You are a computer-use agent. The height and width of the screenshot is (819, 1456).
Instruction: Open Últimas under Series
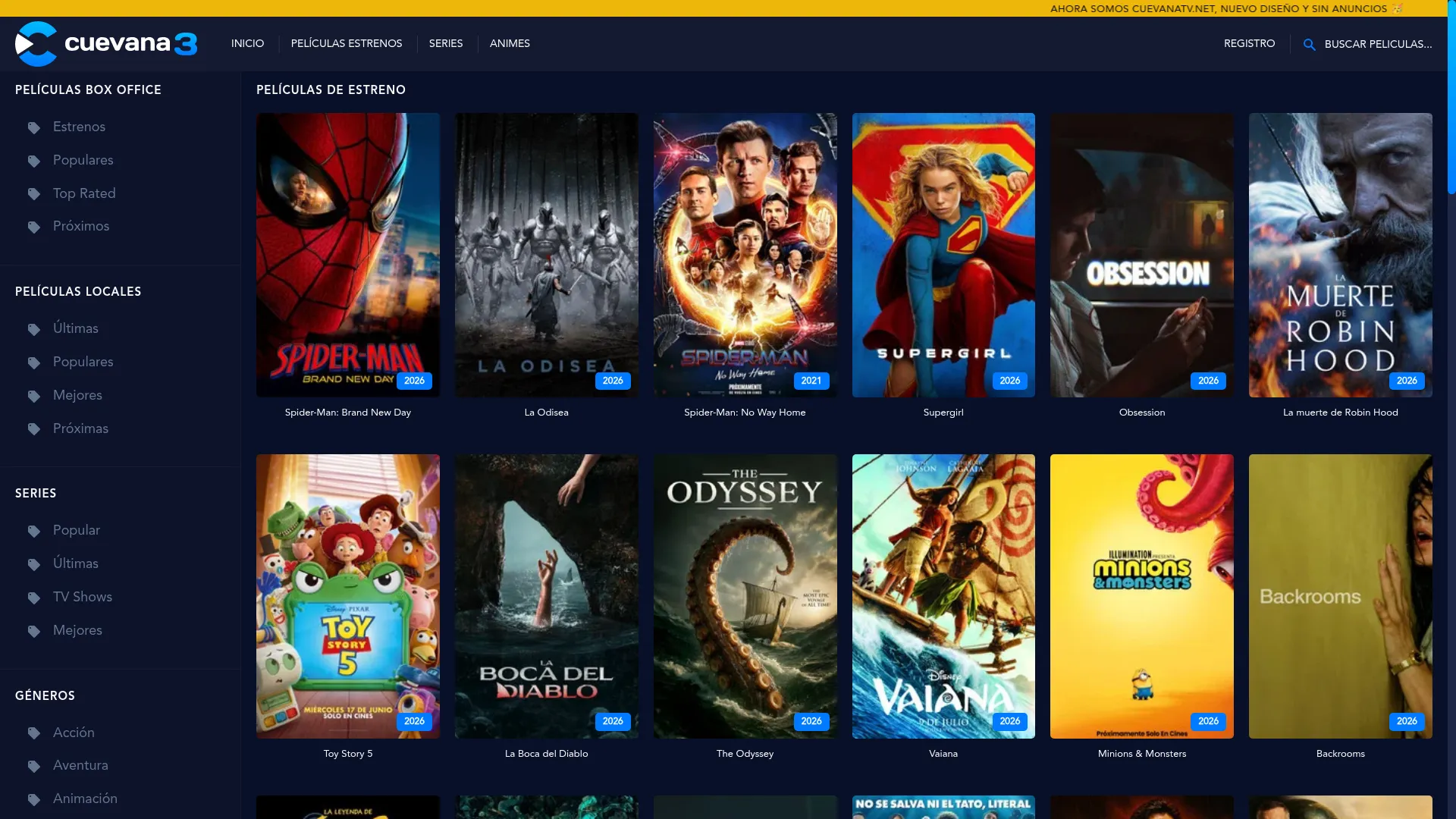click(x=76, y=563)
